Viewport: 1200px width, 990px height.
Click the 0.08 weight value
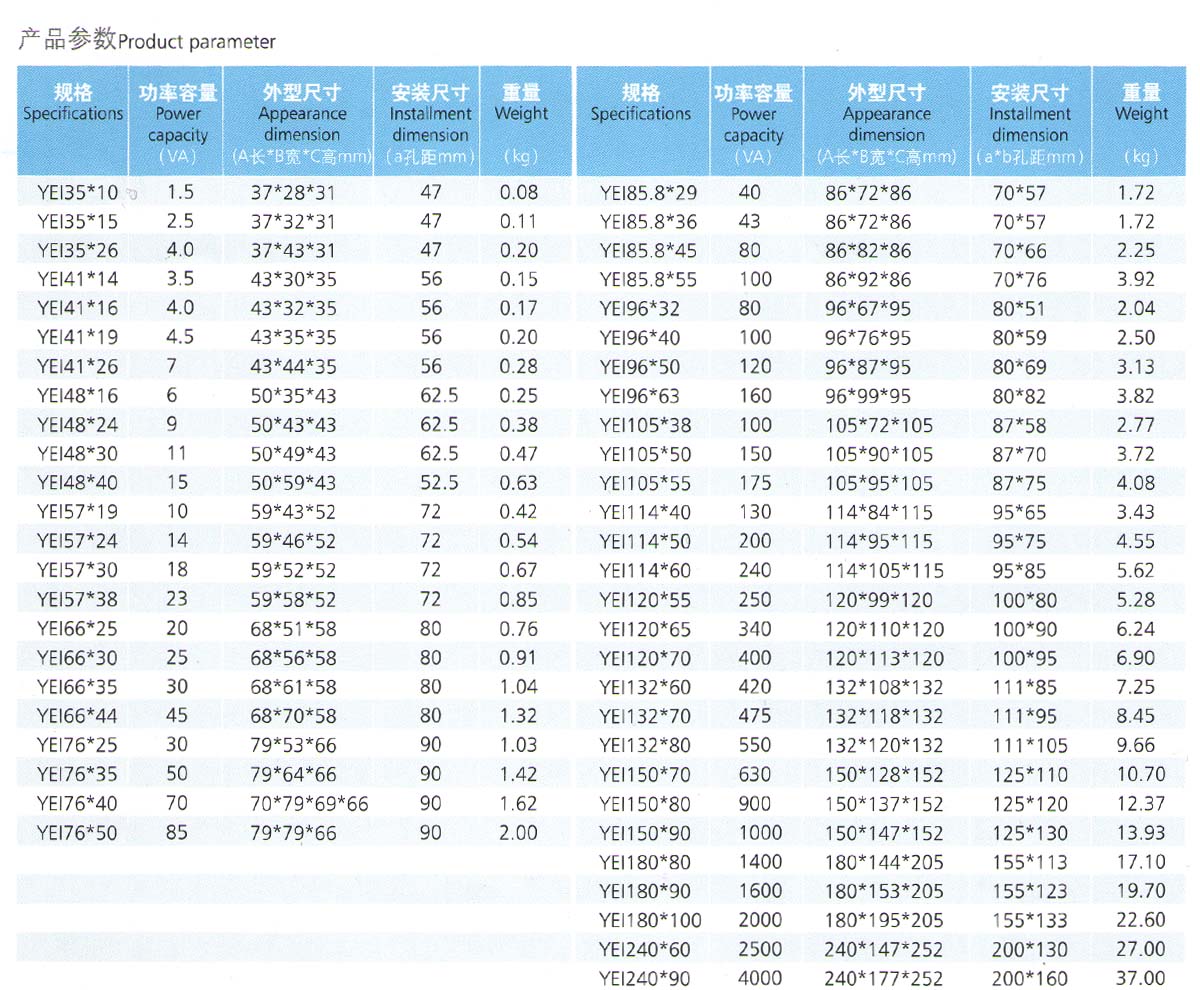click(518, 192)
